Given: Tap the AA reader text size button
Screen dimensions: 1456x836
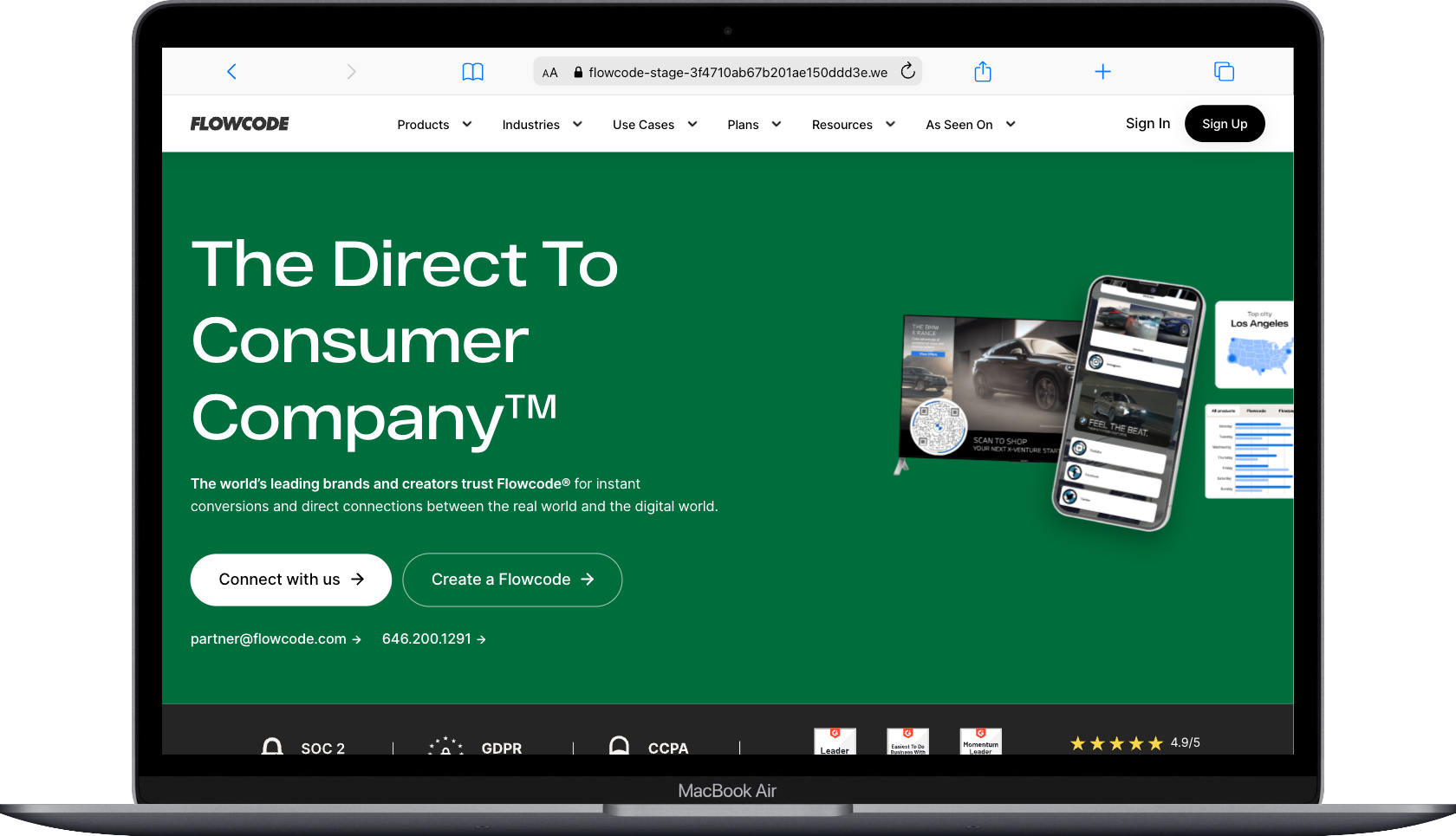Looking at the screenshot, I should 549,73.
